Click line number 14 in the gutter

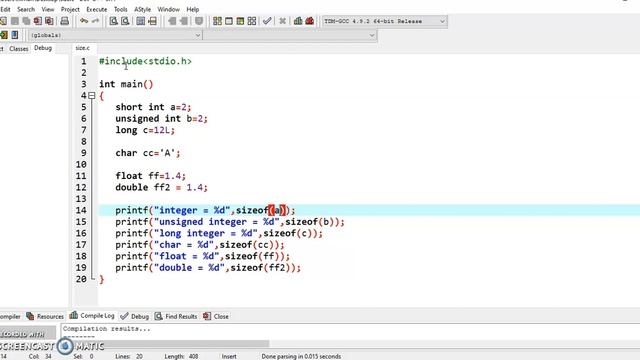click(81, 210)
